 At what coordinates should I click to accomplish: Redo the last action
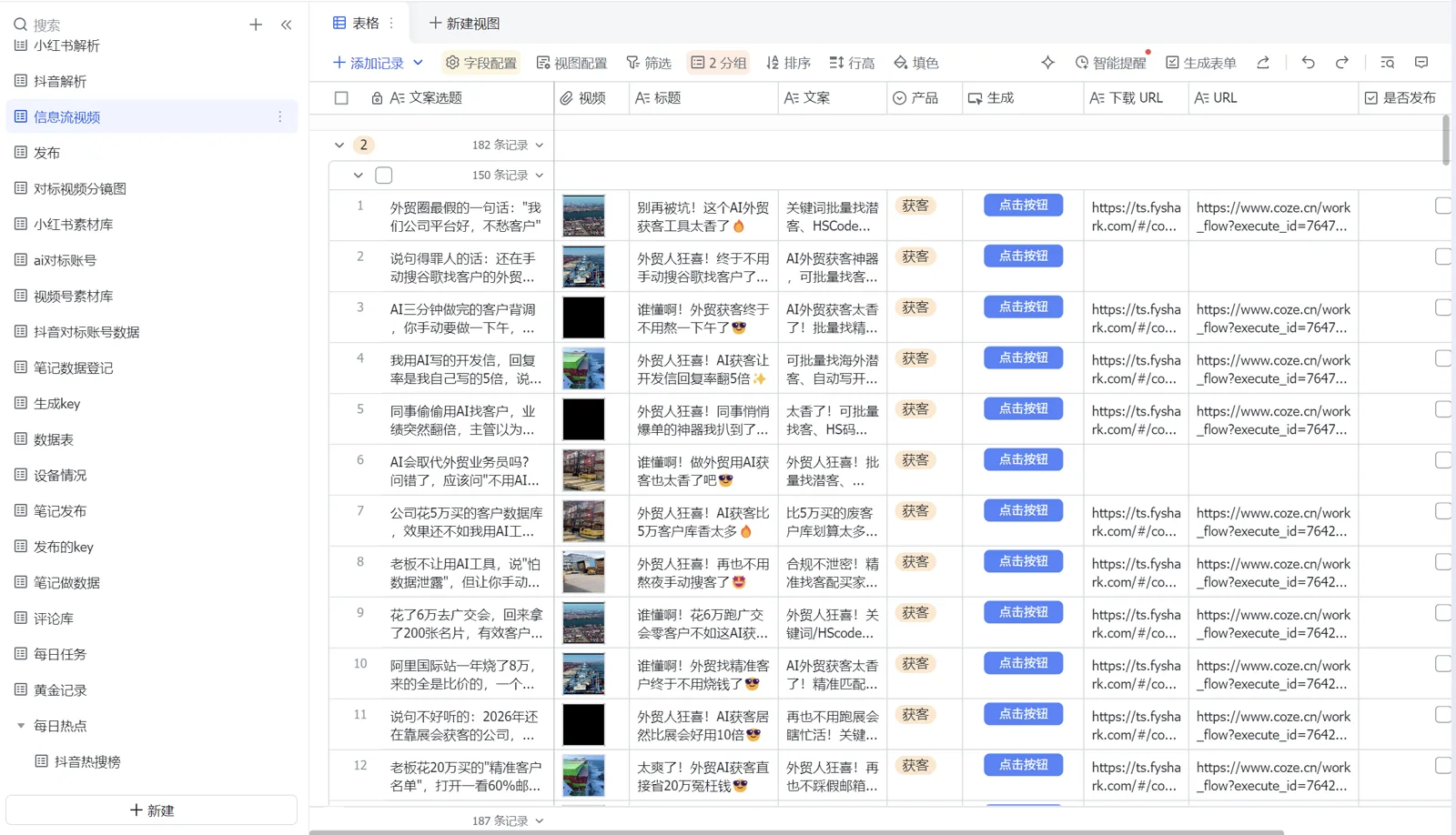[1342, 62]
